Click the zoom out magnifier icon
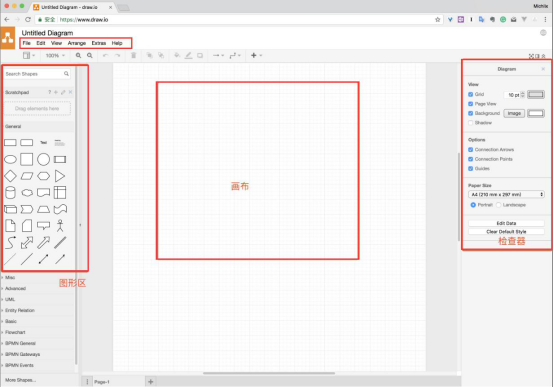Image resolution: width=554 pixels, height=387 pixels. 90,55
